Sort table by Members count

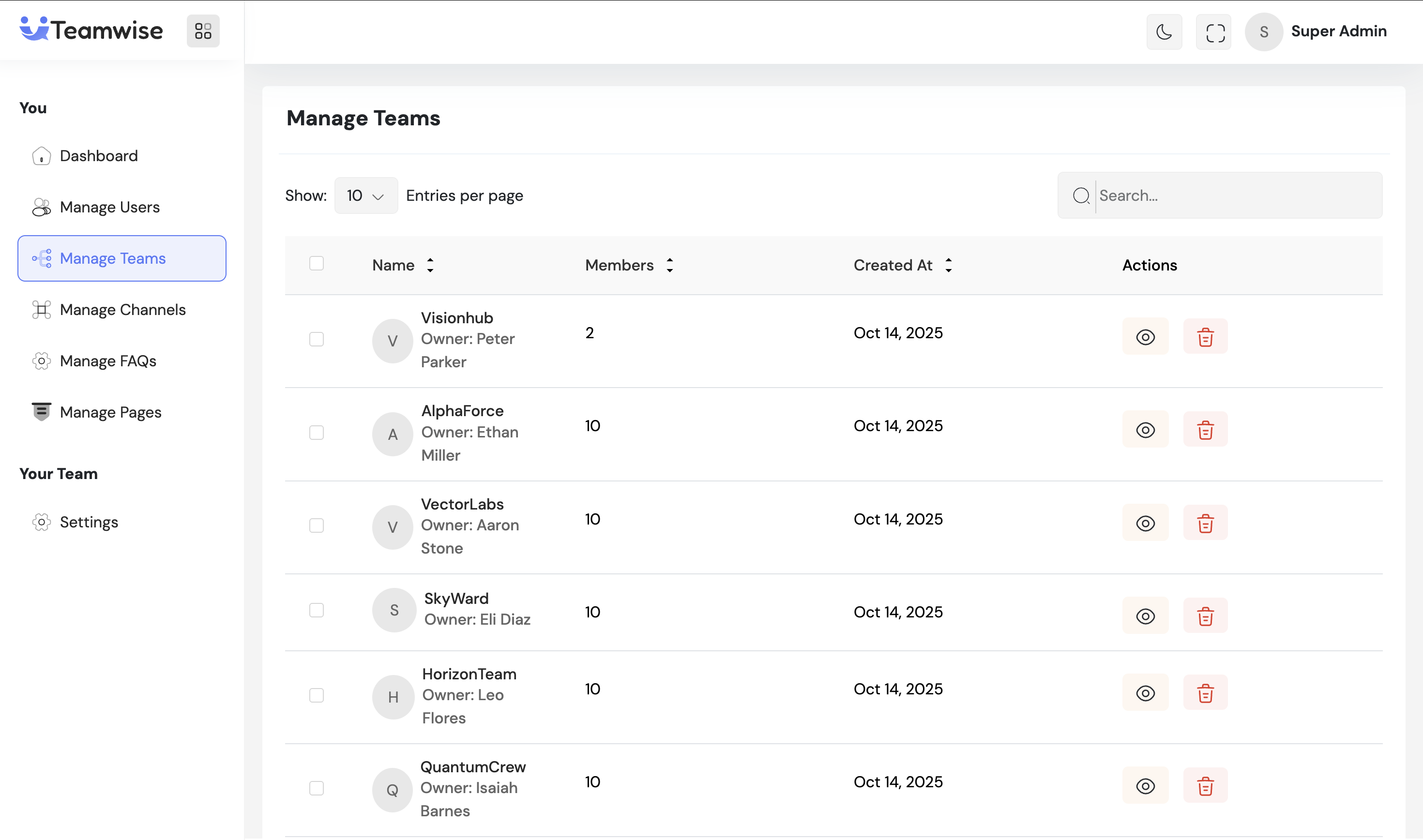pos(669,265)
